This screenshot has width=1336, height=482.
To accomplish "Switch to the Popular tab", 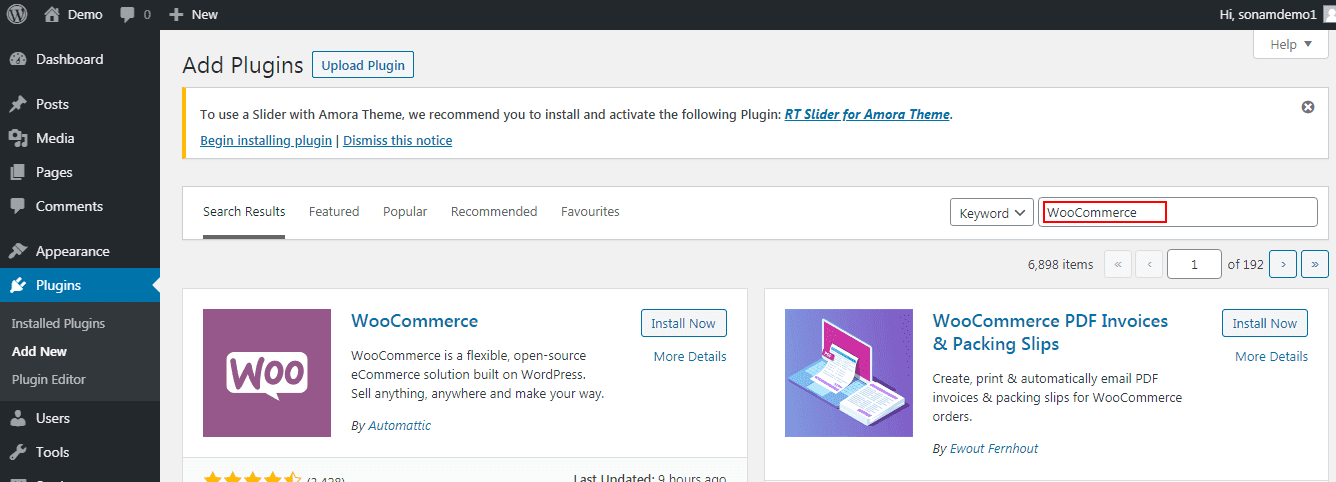I will 405,212.
